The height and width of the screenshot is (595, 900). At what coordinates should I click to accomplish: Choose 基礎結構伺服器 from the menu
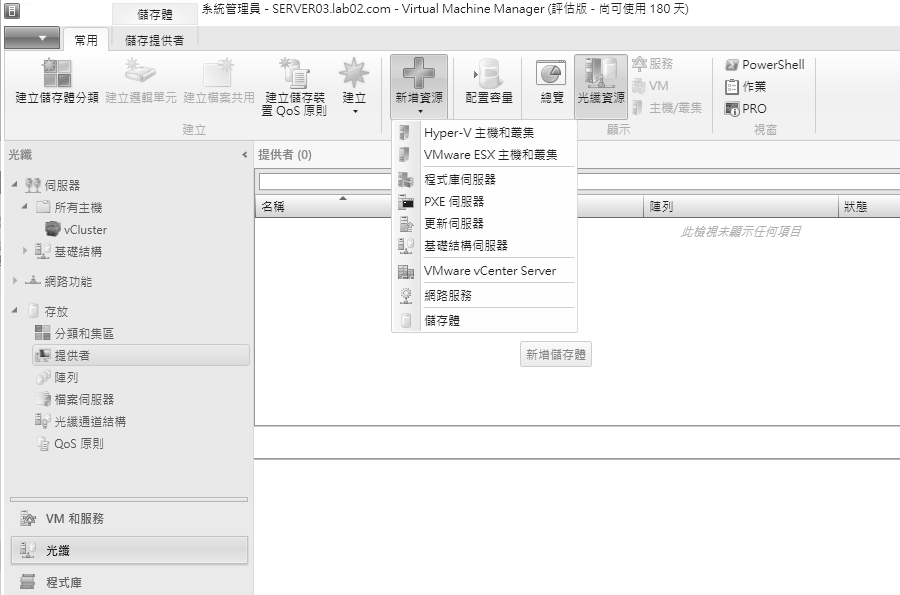point(484,246)
